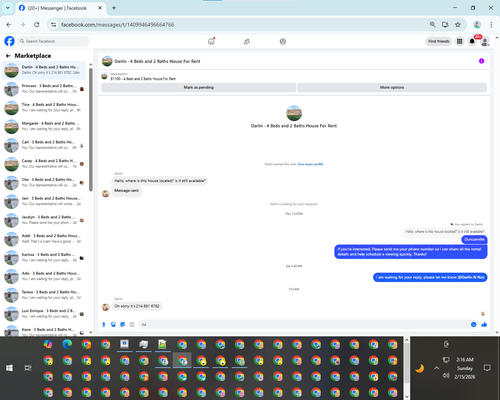Viewport: 500px width, 400px height.
Task: Go back from Marketplace chats arrow
Action: 8,56
